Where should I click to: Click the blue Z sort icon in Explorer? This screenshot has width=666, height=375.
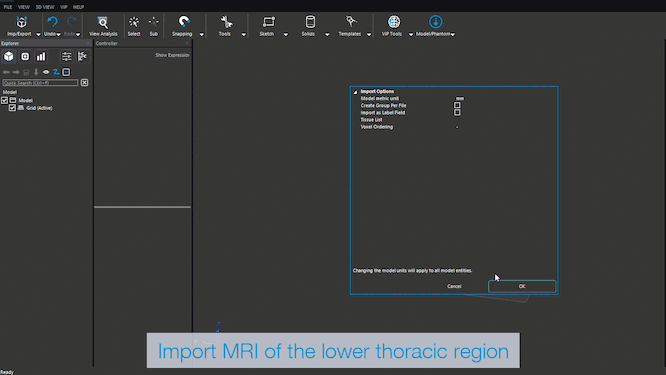tap(56, 72)
